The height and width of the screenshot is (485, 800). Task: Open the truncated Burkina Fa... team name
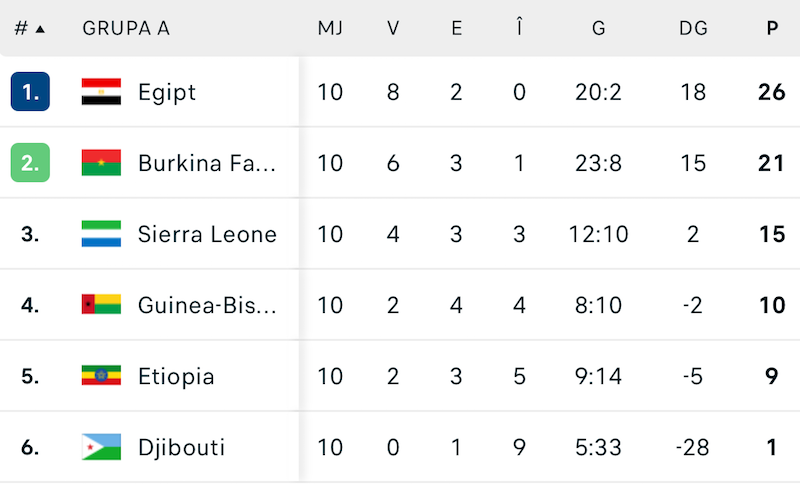click(206, 163)
